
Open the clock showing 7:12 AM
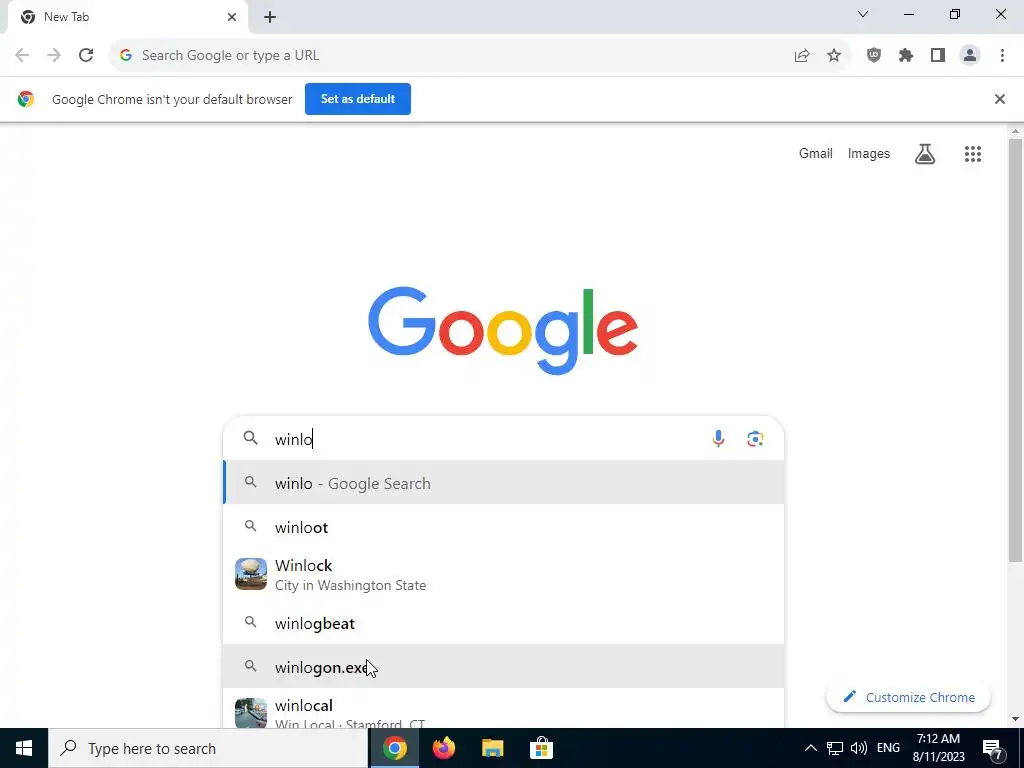[938, 748]
